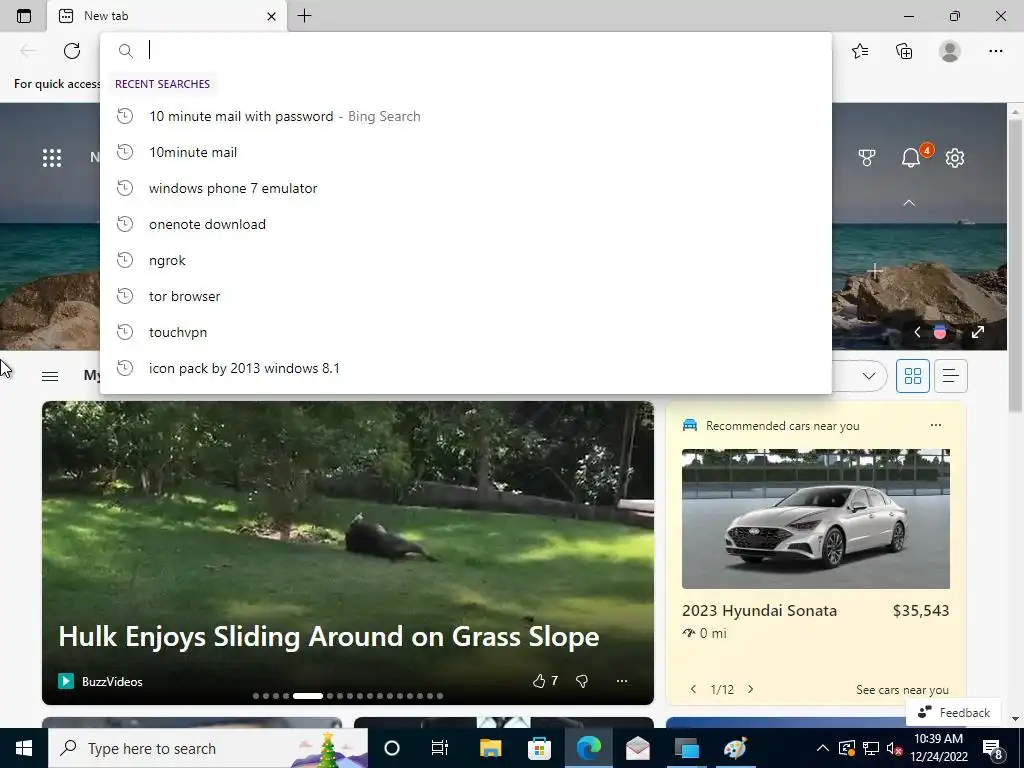
Task: Select 'icon pack by 2013 windows 8.1' search
Action: click(x=466, y=368)
